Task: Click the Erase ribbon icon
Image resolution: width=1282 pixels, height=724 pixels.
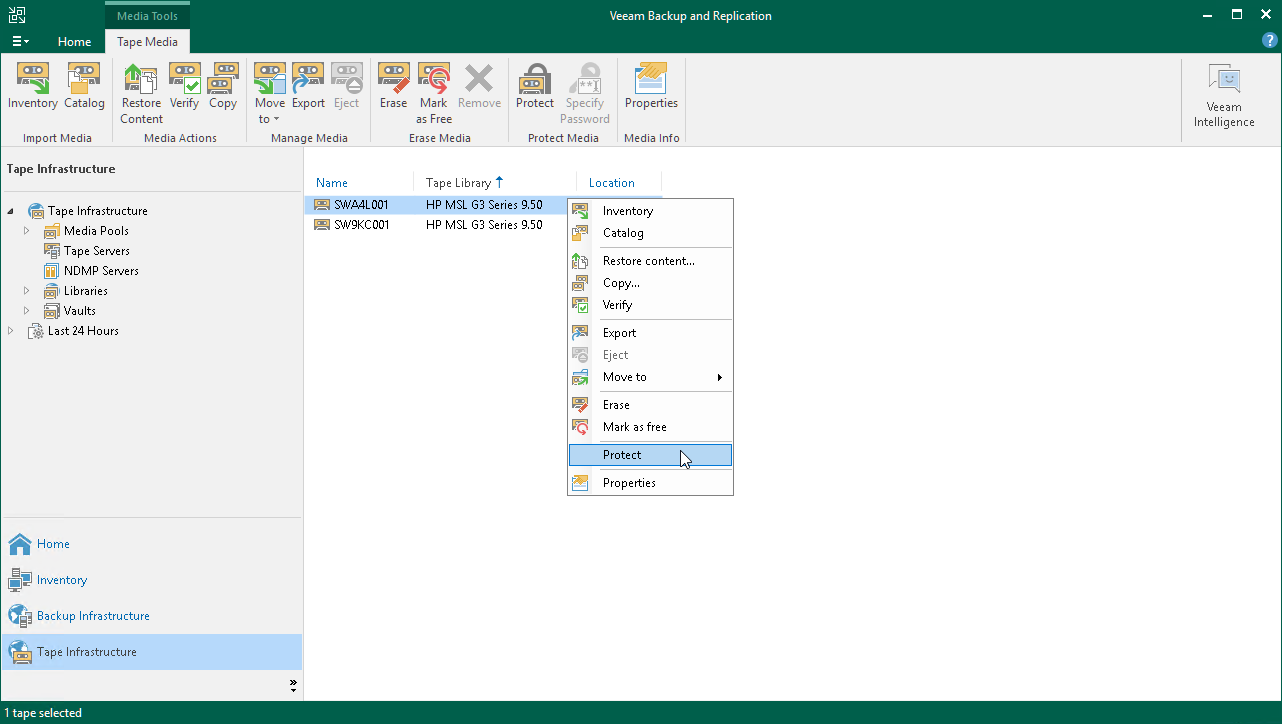Action: [393, 86]
